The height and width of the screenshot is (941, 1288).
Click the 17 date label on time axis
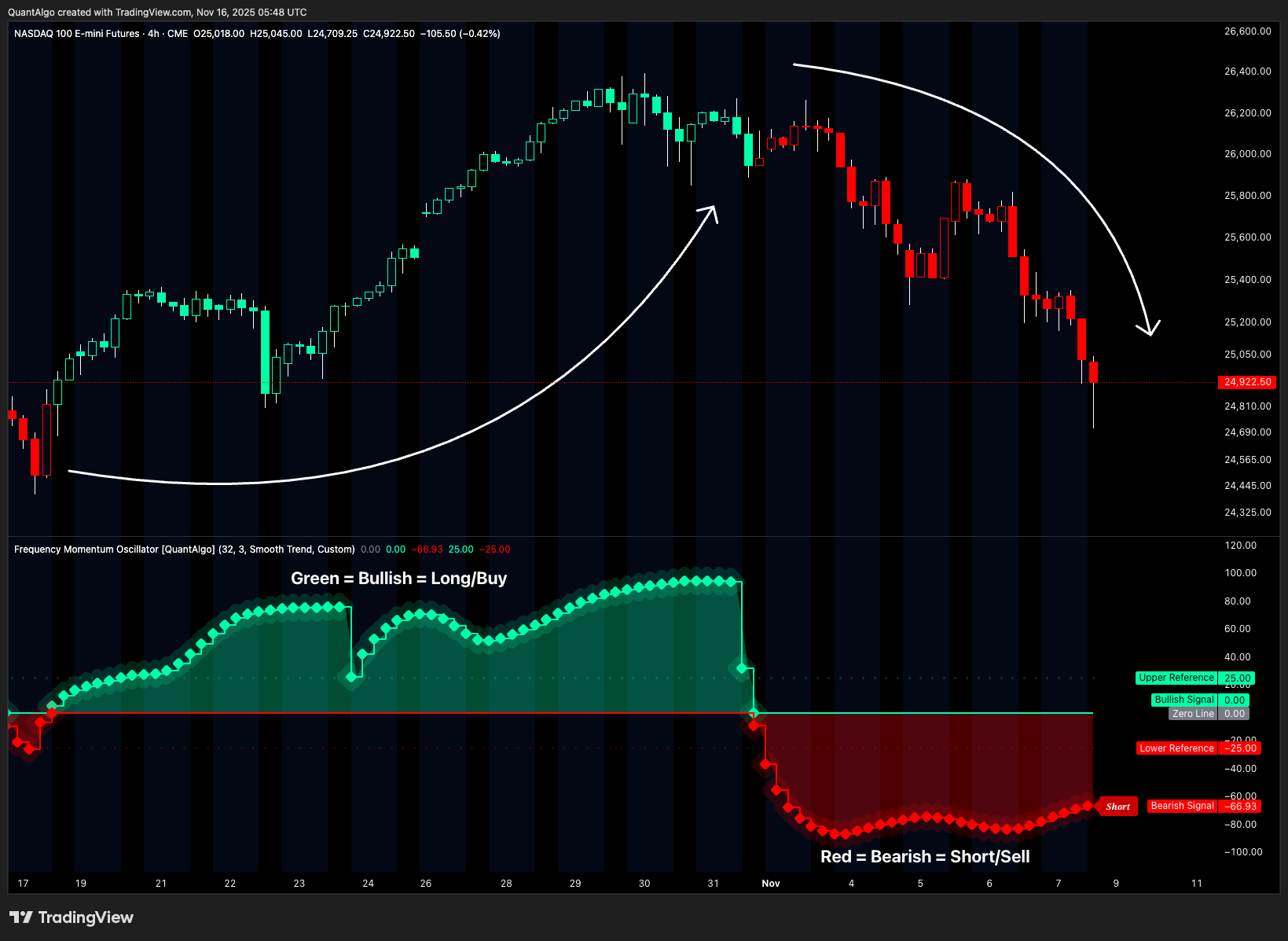click(24, 884)
